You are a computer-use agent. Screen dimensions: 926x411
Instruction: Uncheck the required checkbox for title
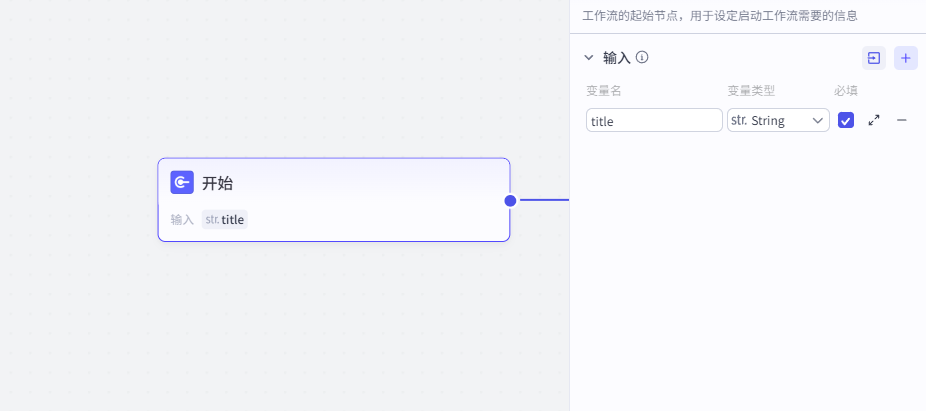(x=846, y=120)
